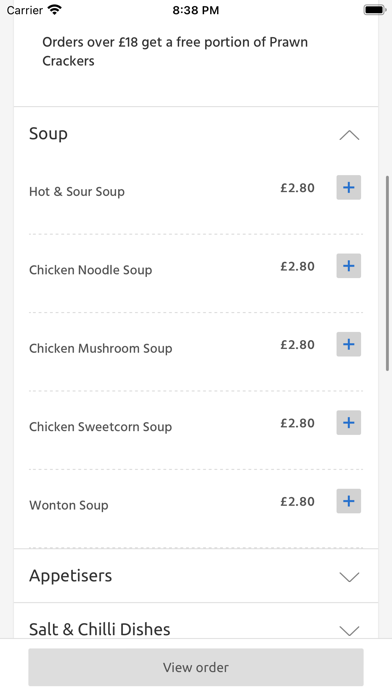Add Wonton Soup with plus icon
Image resolution: width=392 pixels, height=696 pixels.
[348, 501]
